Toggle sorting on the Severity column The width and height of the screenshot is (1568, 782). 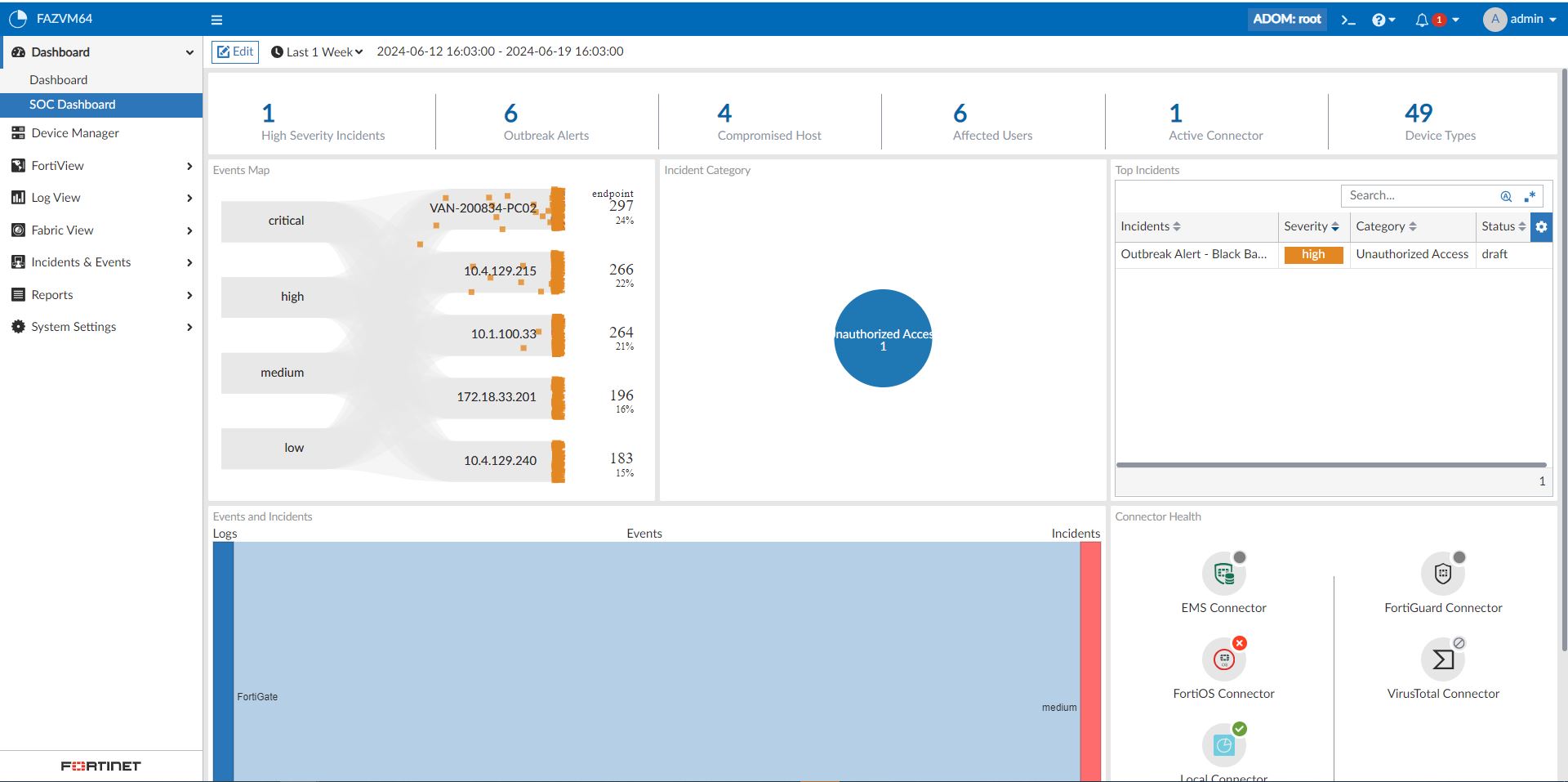[x=1336, y=226]
